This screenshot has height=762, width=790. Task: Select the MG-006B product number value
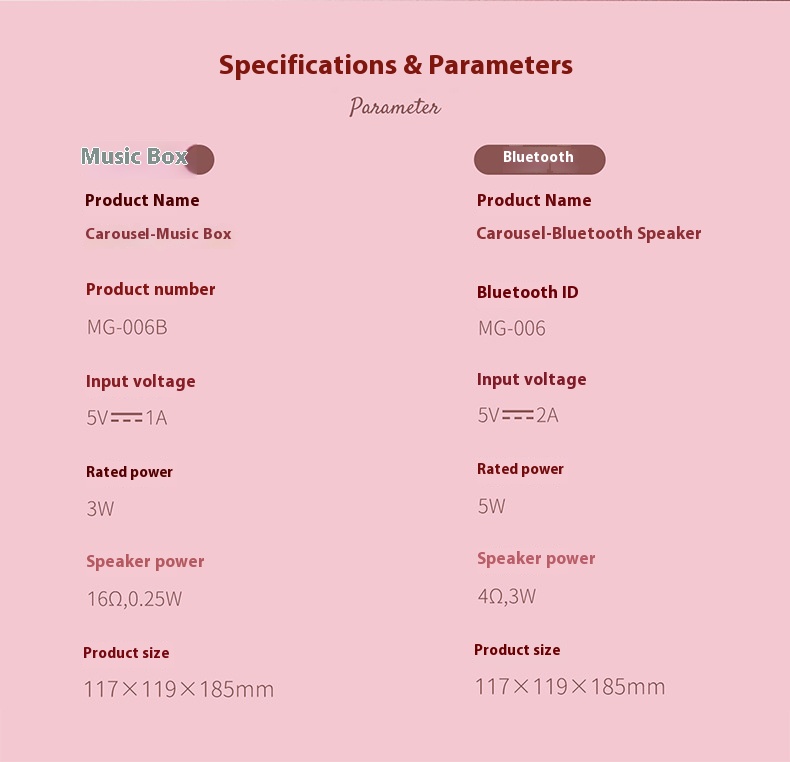pyautogui.click(x=126, y=327)
